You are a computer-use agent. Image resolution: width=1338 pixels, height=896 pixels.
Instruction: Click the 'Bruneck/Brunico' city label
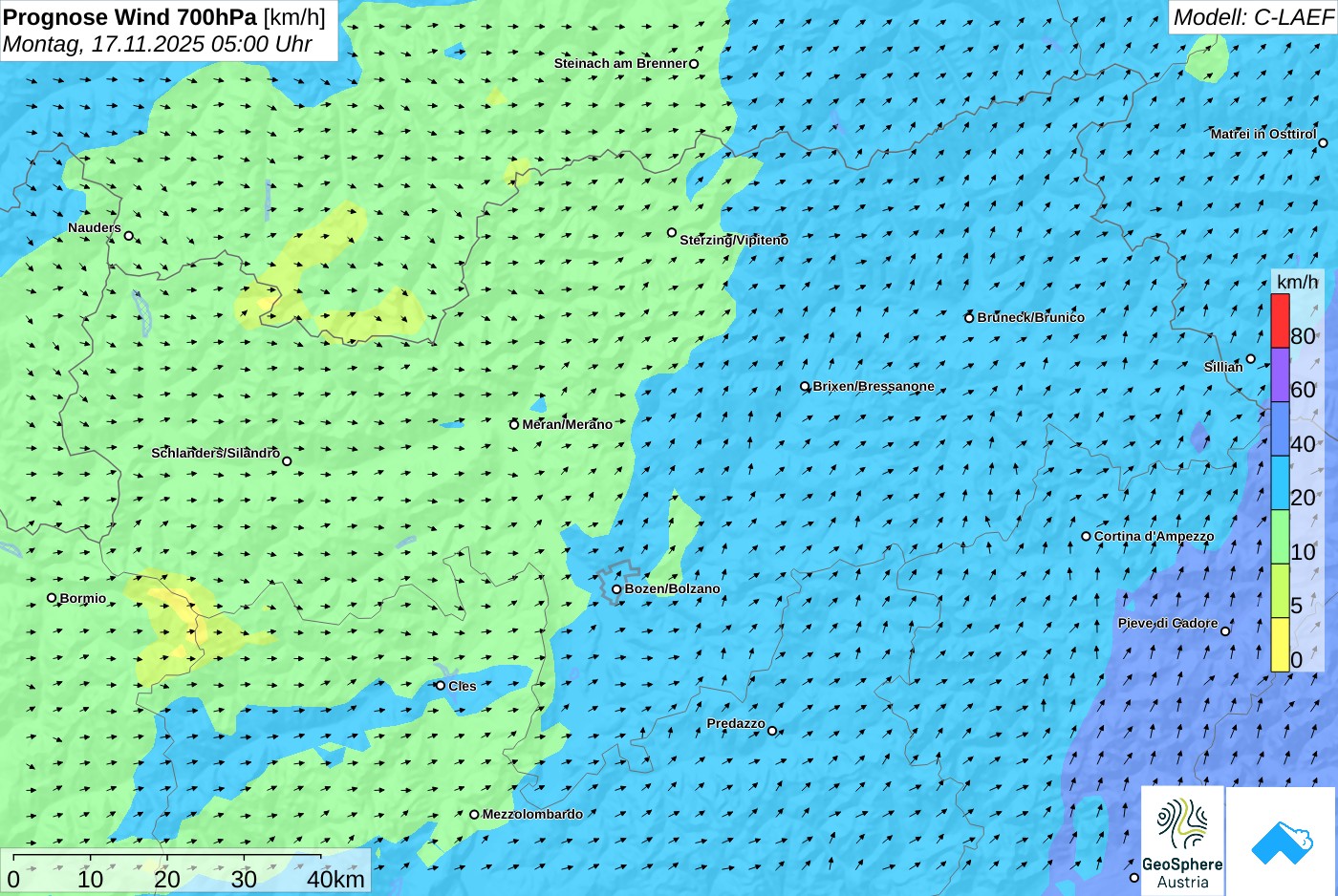click(1030, 318)
